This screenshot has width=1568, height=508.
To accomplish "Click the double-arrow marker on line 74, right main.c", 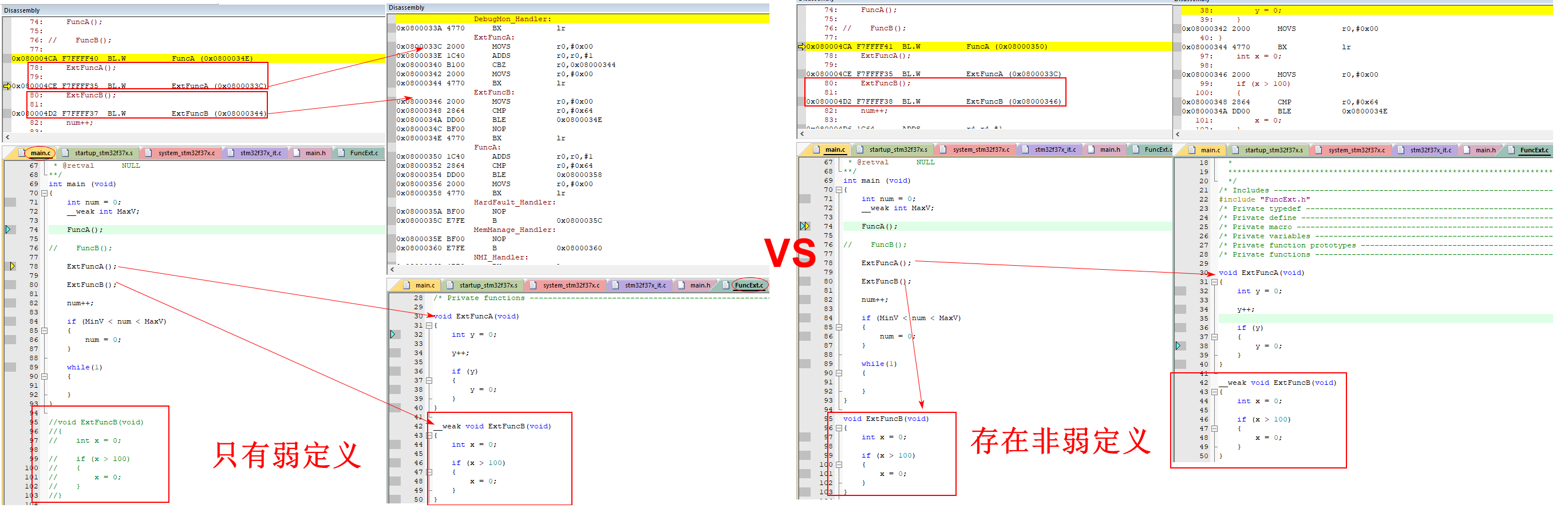I will [x=805, y=226].
